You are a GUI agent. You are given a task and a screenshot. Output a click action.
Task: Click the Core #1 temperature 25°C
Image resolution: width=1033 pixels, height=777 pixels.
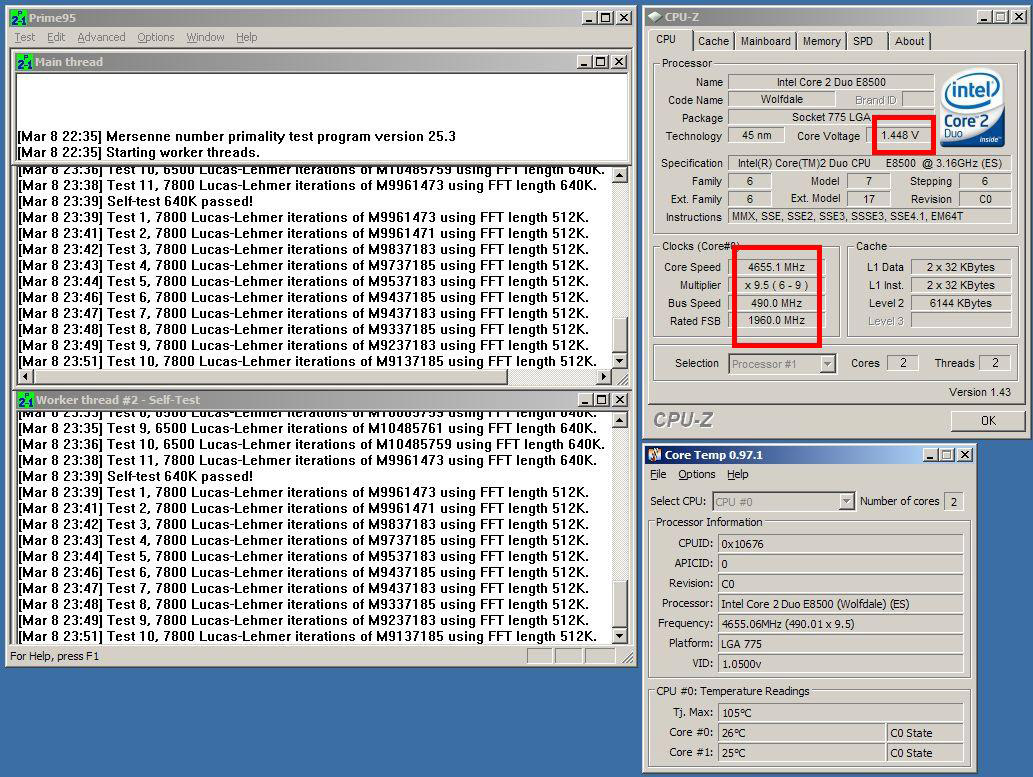(802, 753)
